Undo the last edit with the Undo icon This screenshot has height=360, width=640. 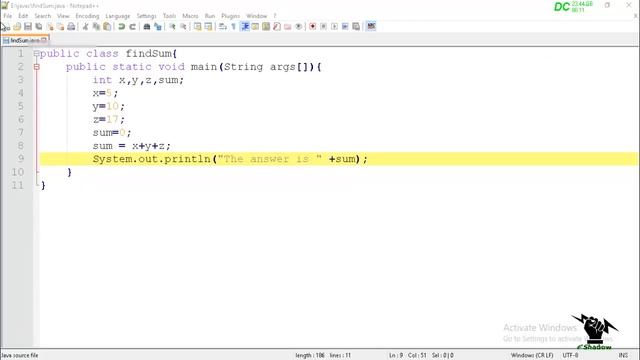click(x=121, y=27)
